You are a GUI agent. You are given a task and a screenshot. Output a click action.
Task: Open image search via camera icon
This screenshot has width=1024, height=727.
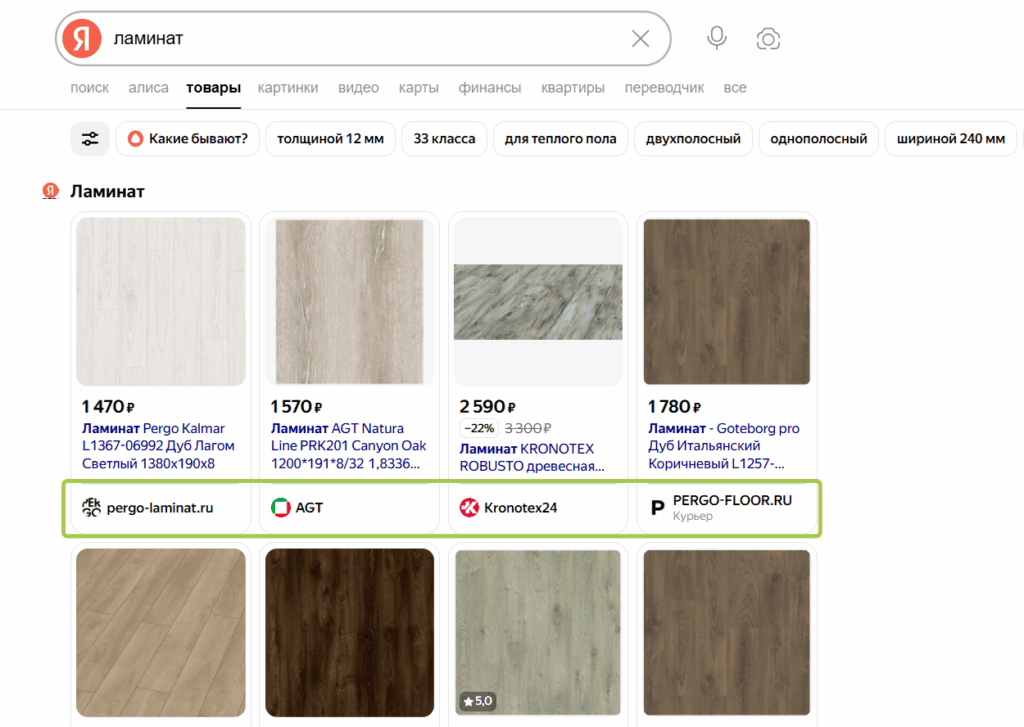click(x=768, y=39)
